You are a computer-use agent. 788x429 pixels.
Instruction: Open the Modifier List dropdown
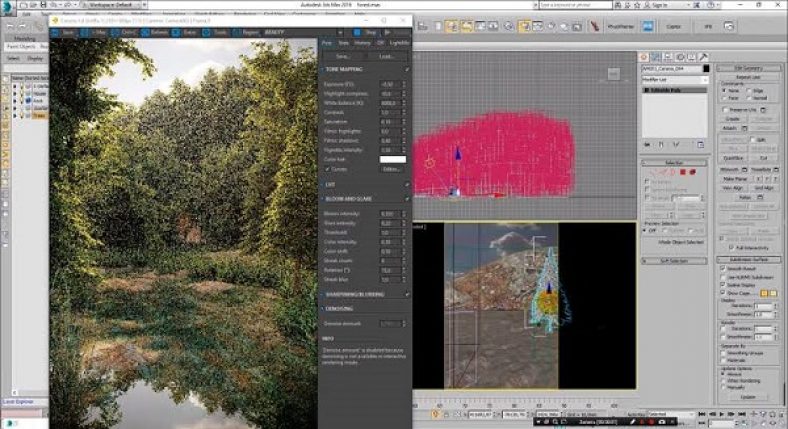673,78
